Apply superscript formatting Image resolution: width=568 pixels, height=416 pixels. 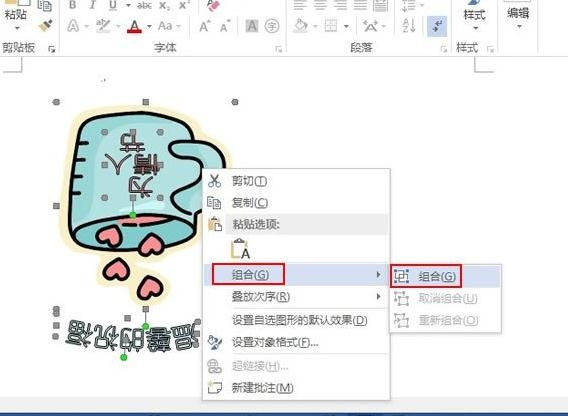(184, 5)
